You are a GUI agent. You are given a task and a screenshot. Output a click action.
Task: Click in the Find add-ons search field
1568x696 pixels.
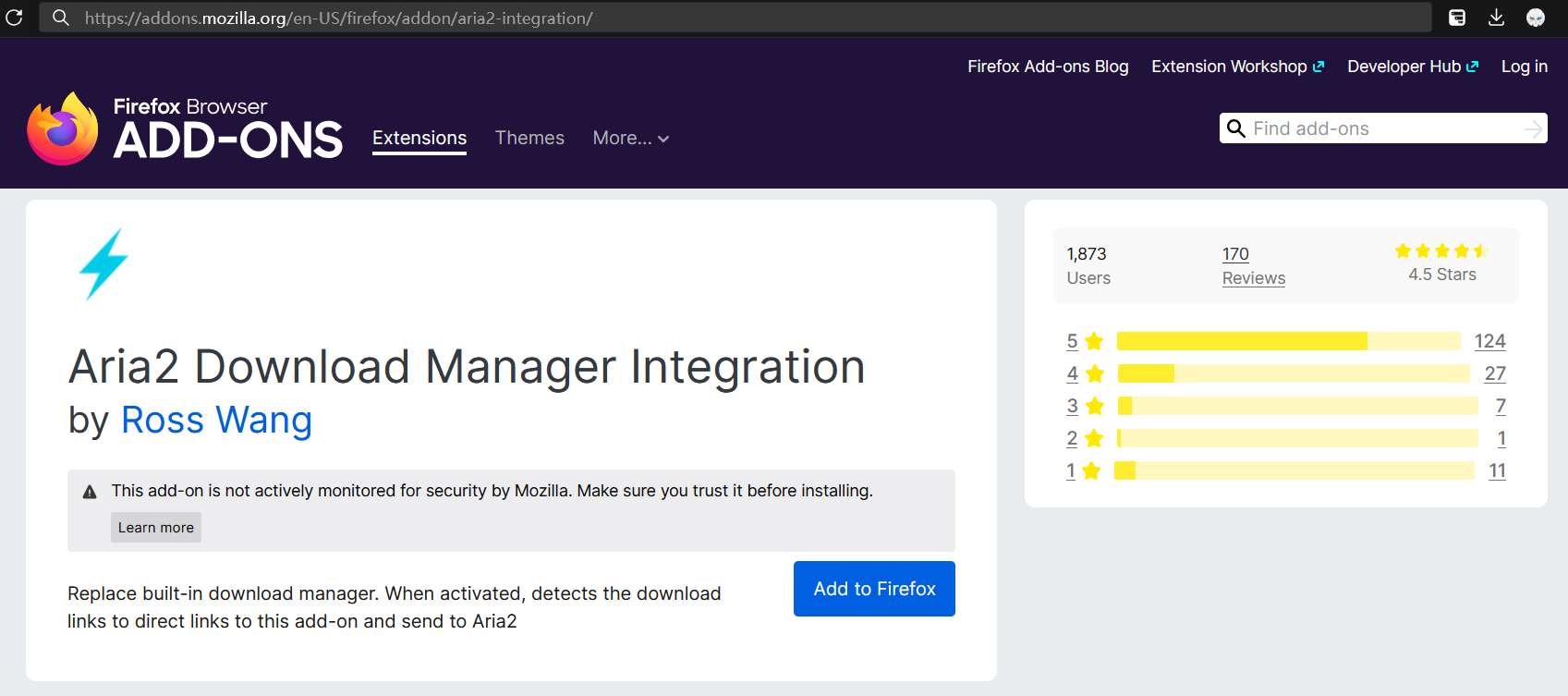(1381, 129)
